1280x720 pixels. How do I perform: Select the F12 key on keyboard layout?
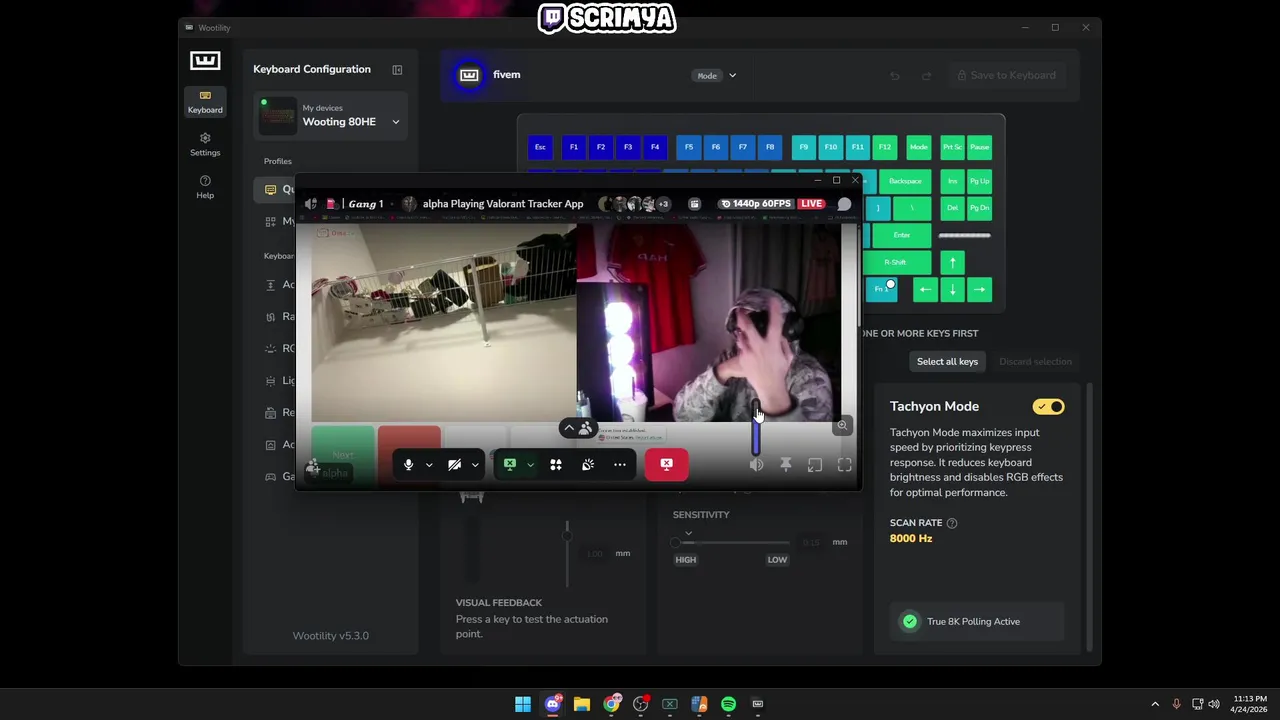pos(885,147)
